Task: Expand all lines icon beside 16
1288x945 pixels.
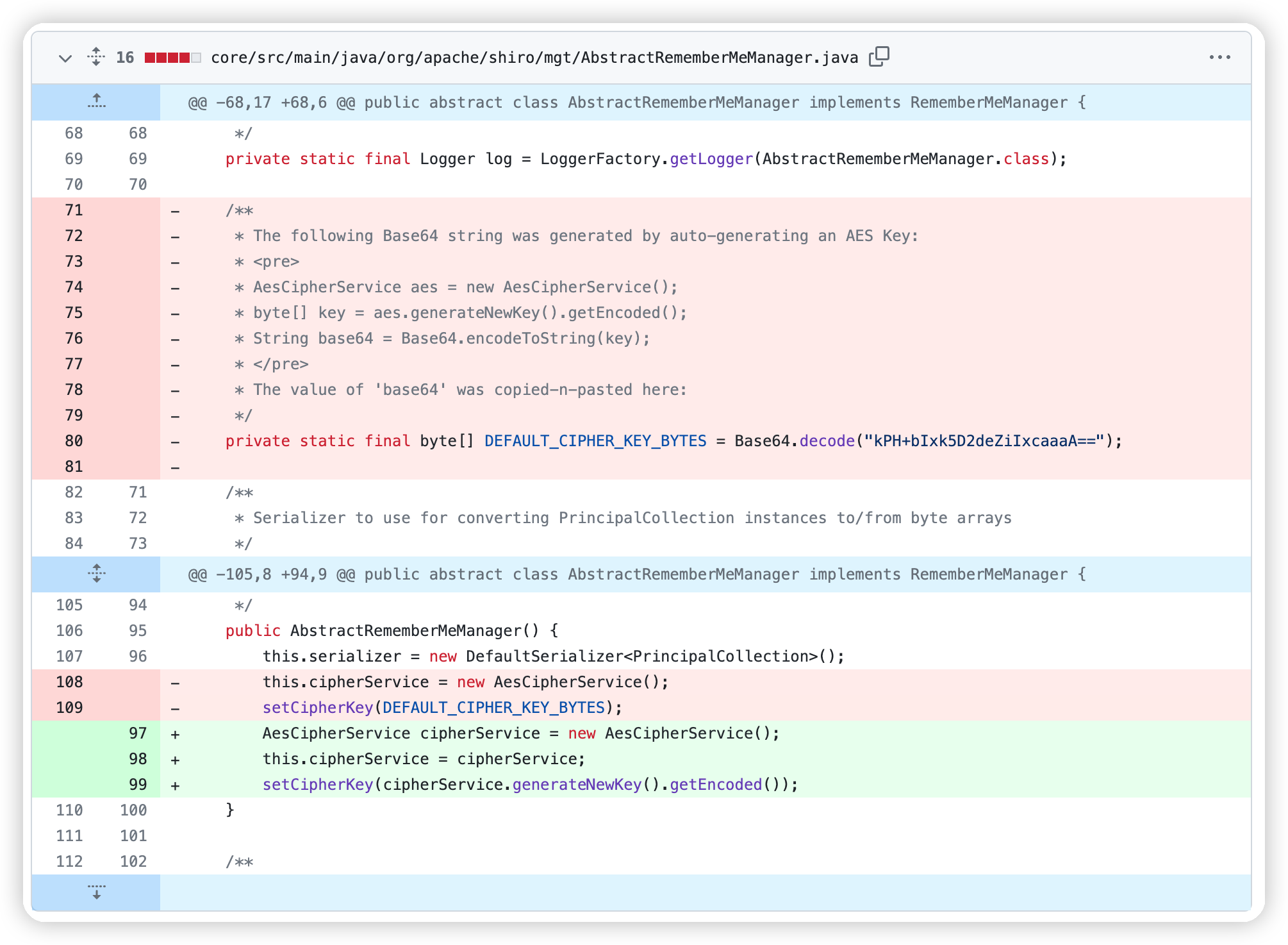Action: (96, 57)
